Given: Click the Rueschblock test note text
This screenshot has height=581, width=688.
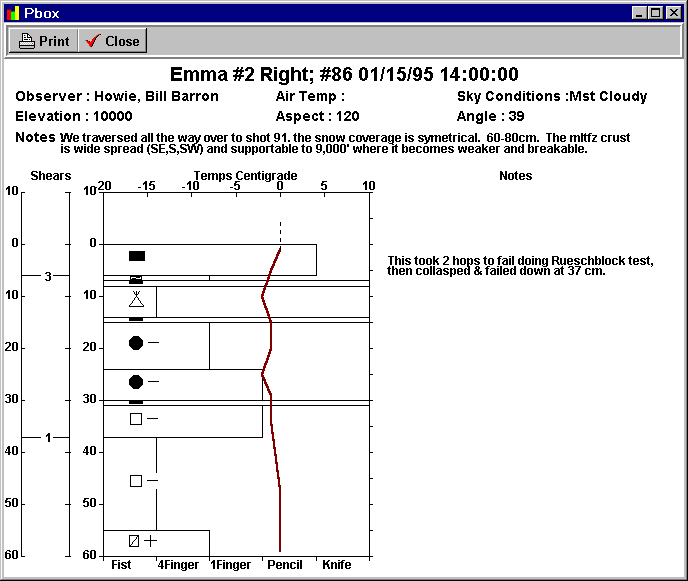Looking at the screenshot, I should [x=520, y=265].
